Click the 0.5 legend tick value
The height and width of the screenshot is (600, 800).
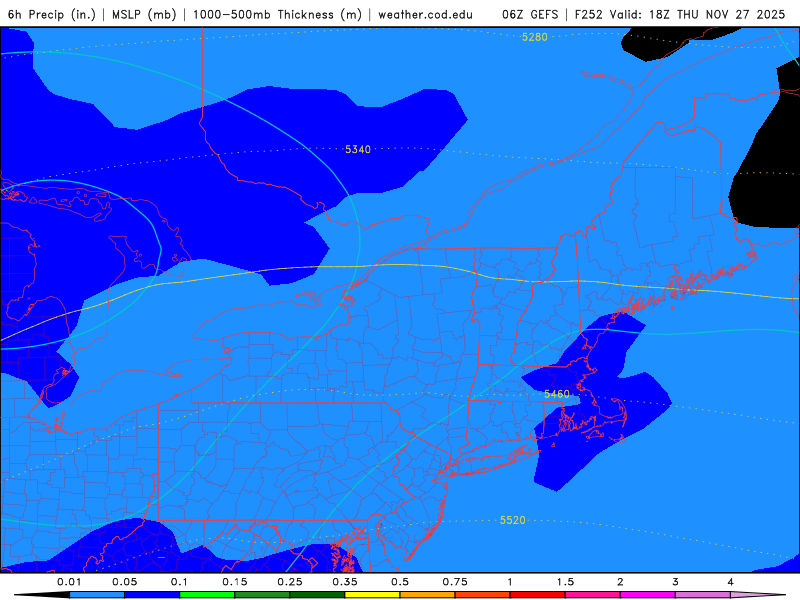pyautogui.click(x=400, y=582)
